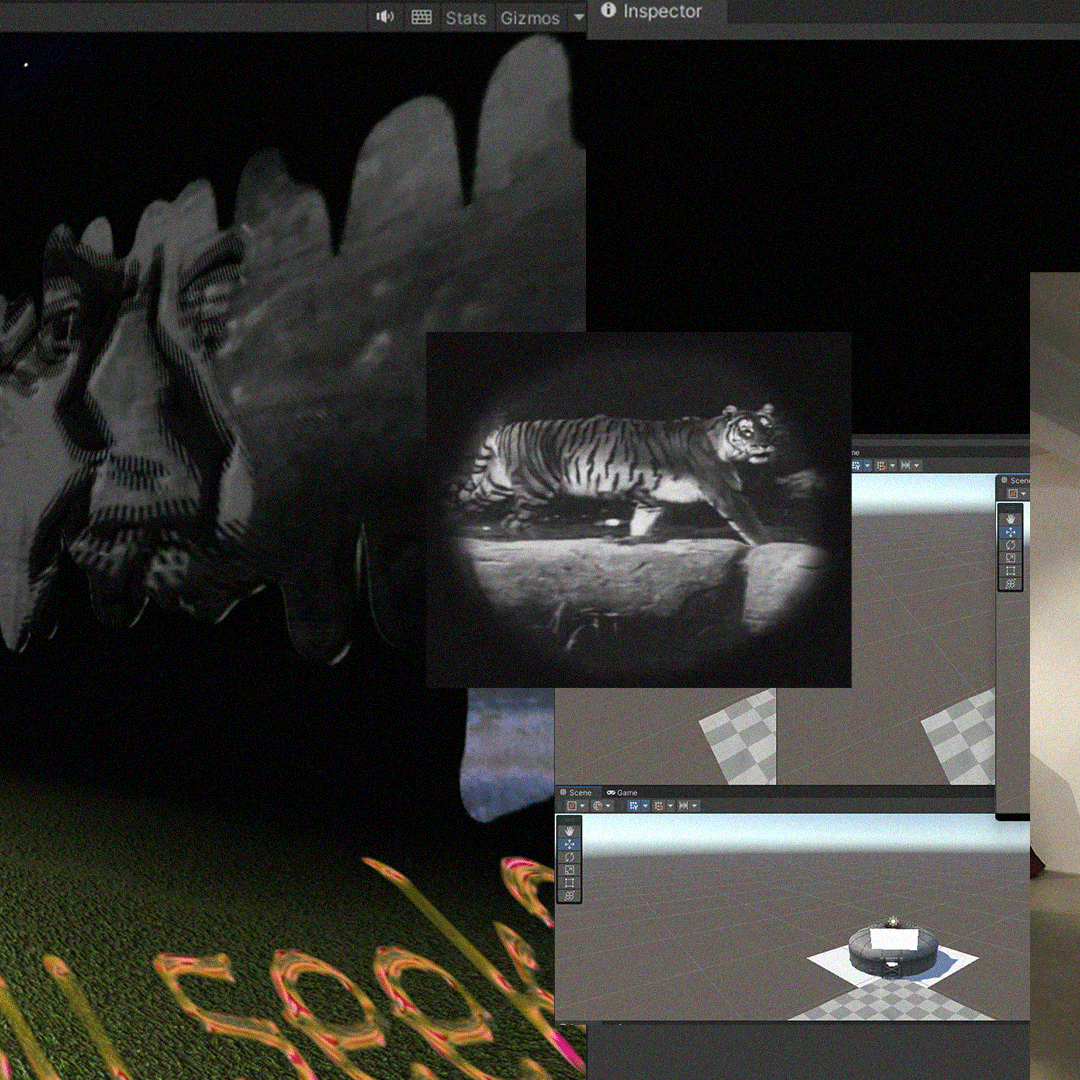
Task: Toggle grid snapping icon in lower Scene window
Action: click(x=659, y=806)
